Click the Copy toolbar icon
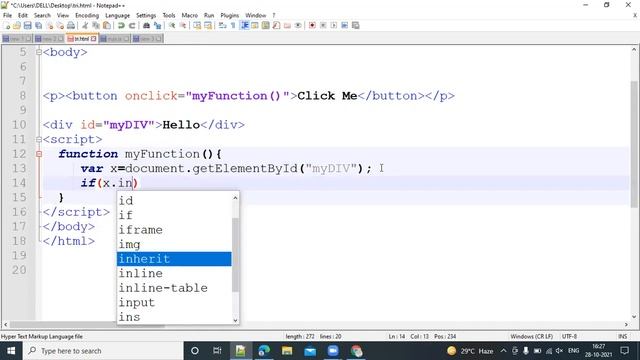 [96, 25]
